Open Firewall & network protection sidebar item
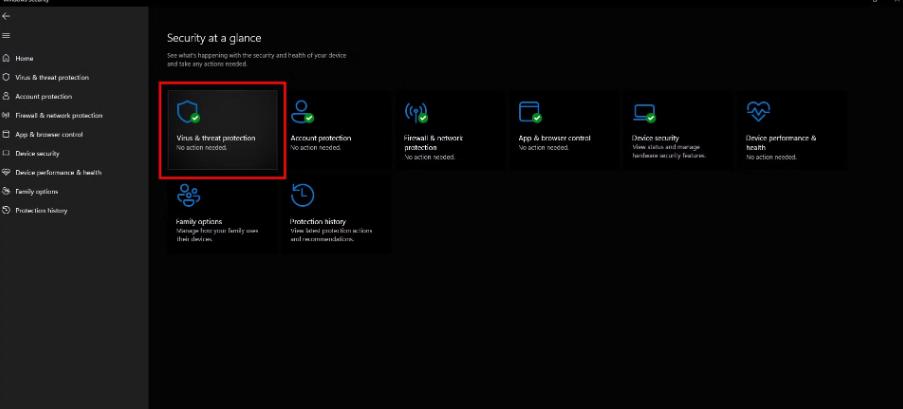Image resolution: width=903 pixels, height=409 pixels. [x=59, y=115]
